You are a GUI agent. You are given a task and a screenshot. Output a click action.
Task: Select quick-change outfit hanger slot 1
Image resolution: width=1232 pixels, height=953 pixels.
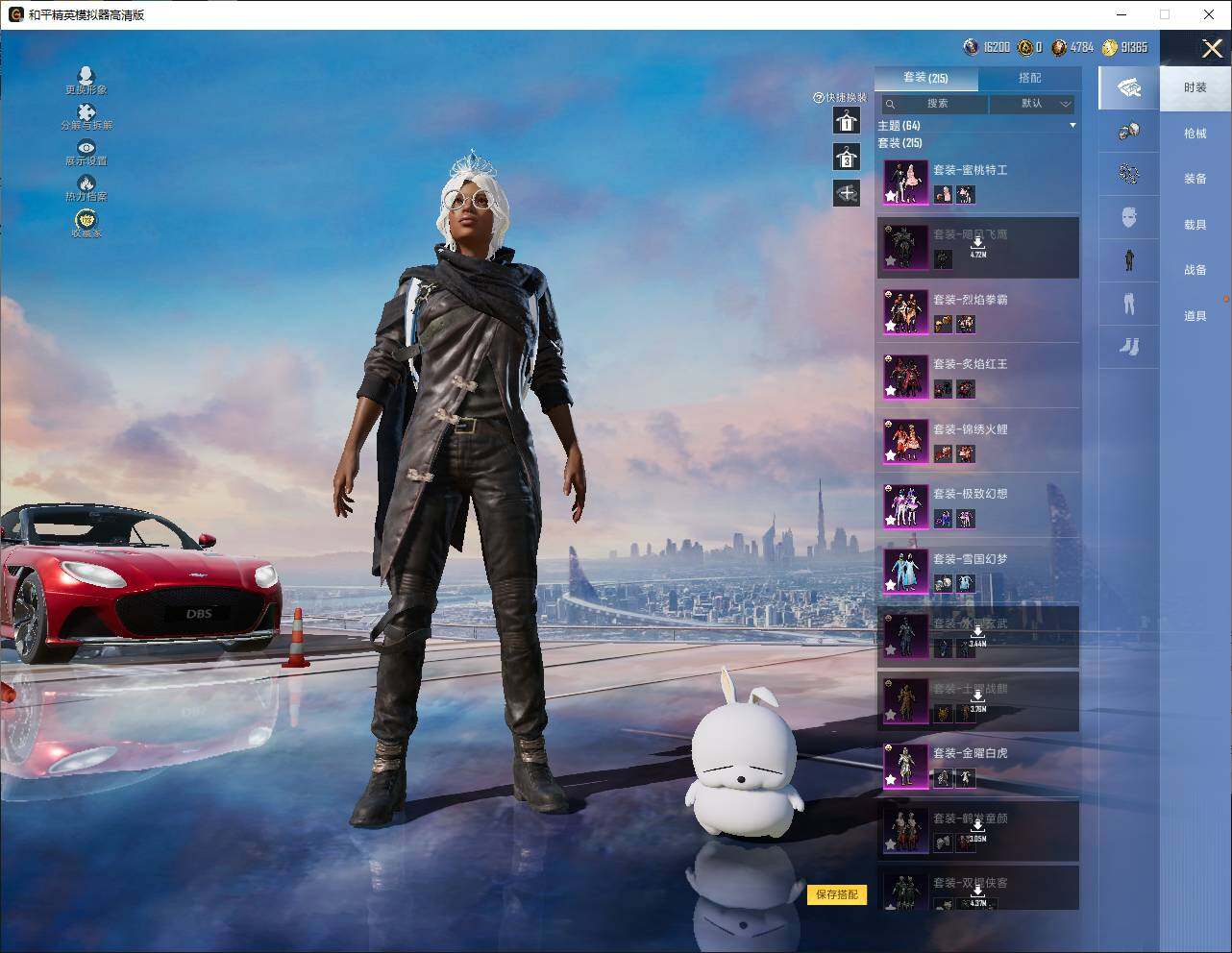click(847, 121)
